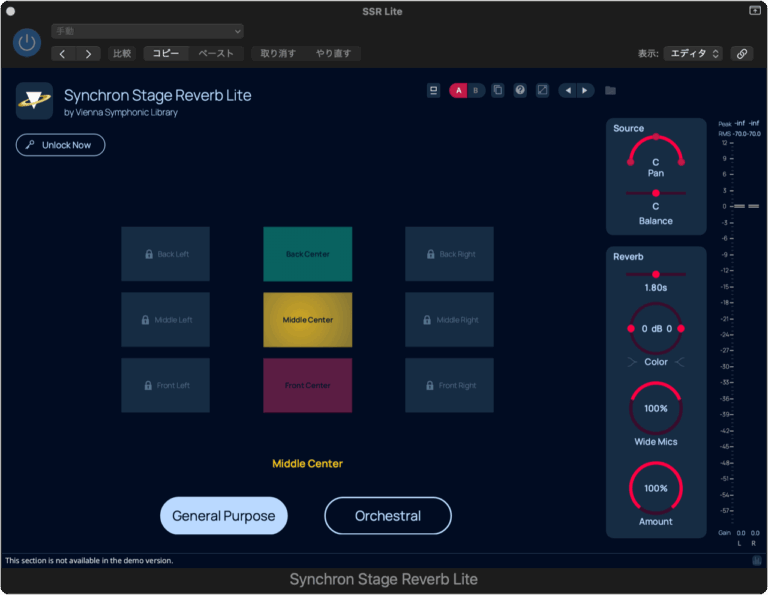
Task: Click the Unlock Now button
Action: (x=60, y=145)
